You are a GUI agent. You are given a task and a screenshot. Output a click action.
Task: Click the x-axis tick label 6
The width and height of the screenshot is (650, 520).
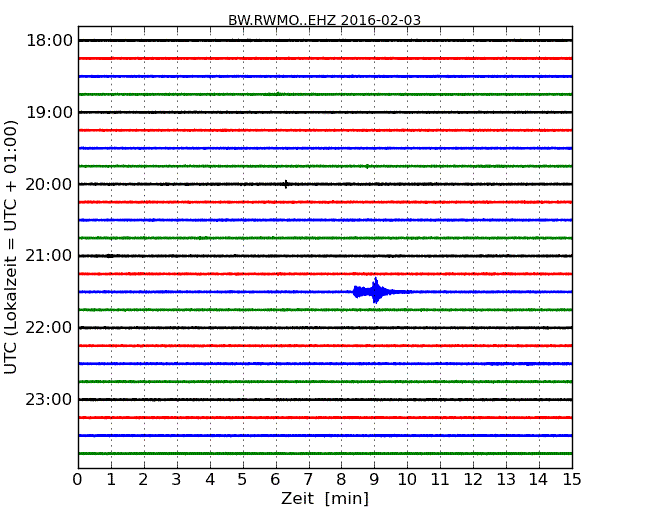pyautogui.click(x=276, y=480)
